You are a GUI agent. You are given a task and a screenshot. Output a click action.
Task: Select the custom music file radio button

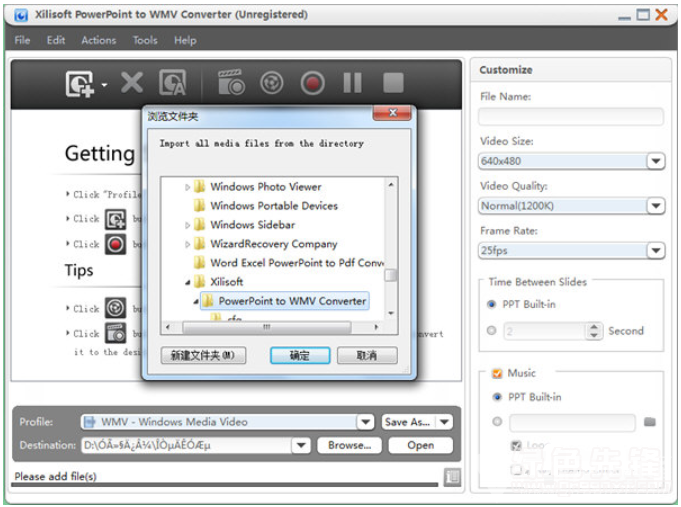(497, 421)
